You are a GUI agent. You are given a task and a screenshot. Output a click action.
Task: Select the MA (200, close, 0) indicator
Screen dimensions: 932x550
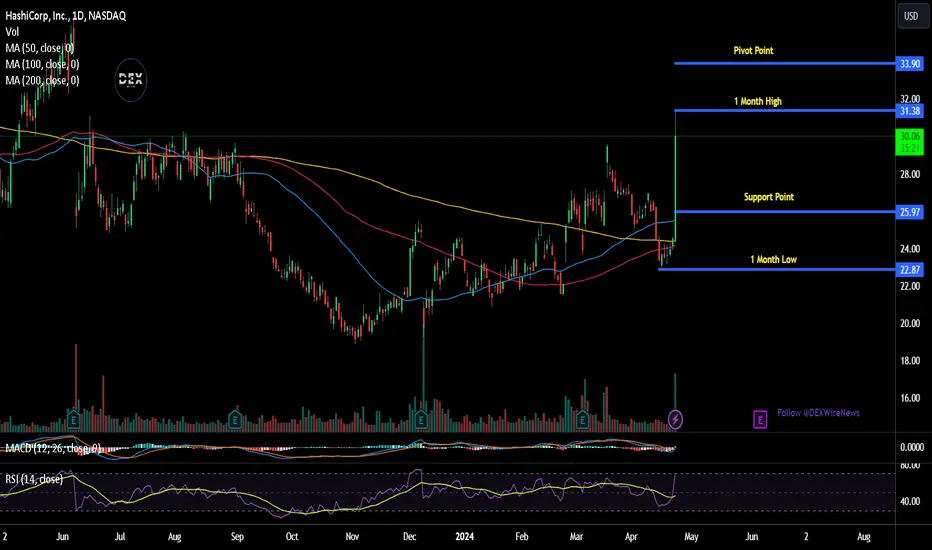coord(42,80)
